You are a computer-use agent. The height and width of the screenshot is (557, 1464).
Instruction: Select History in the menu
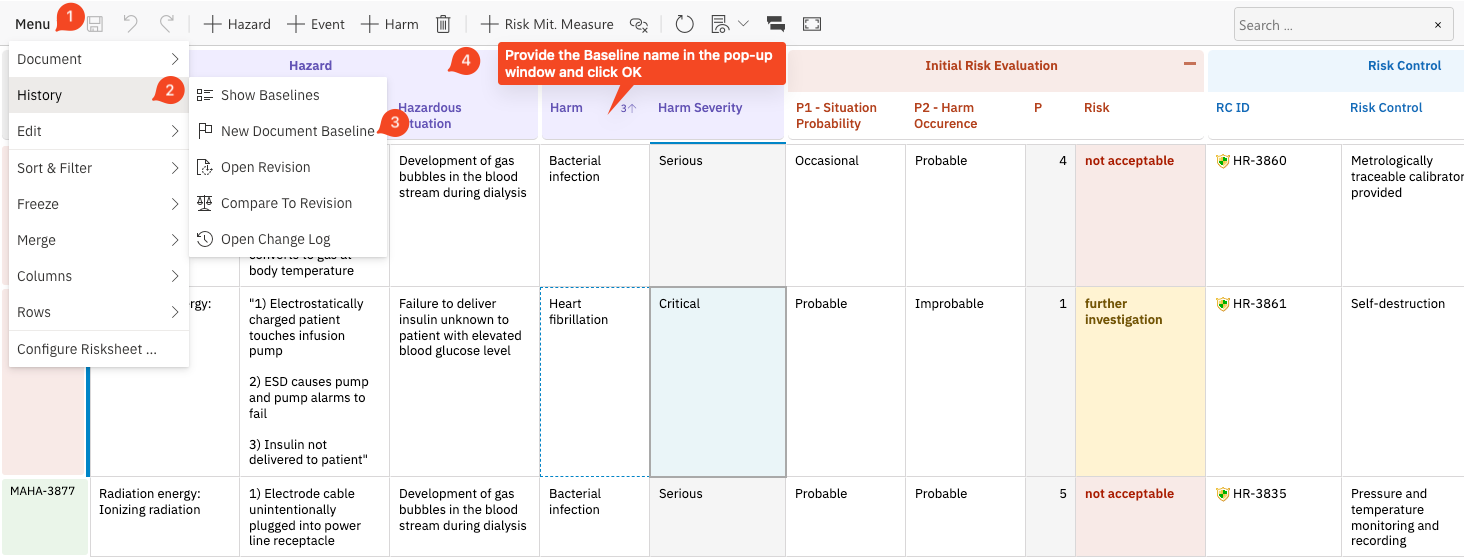coord(98,95)
